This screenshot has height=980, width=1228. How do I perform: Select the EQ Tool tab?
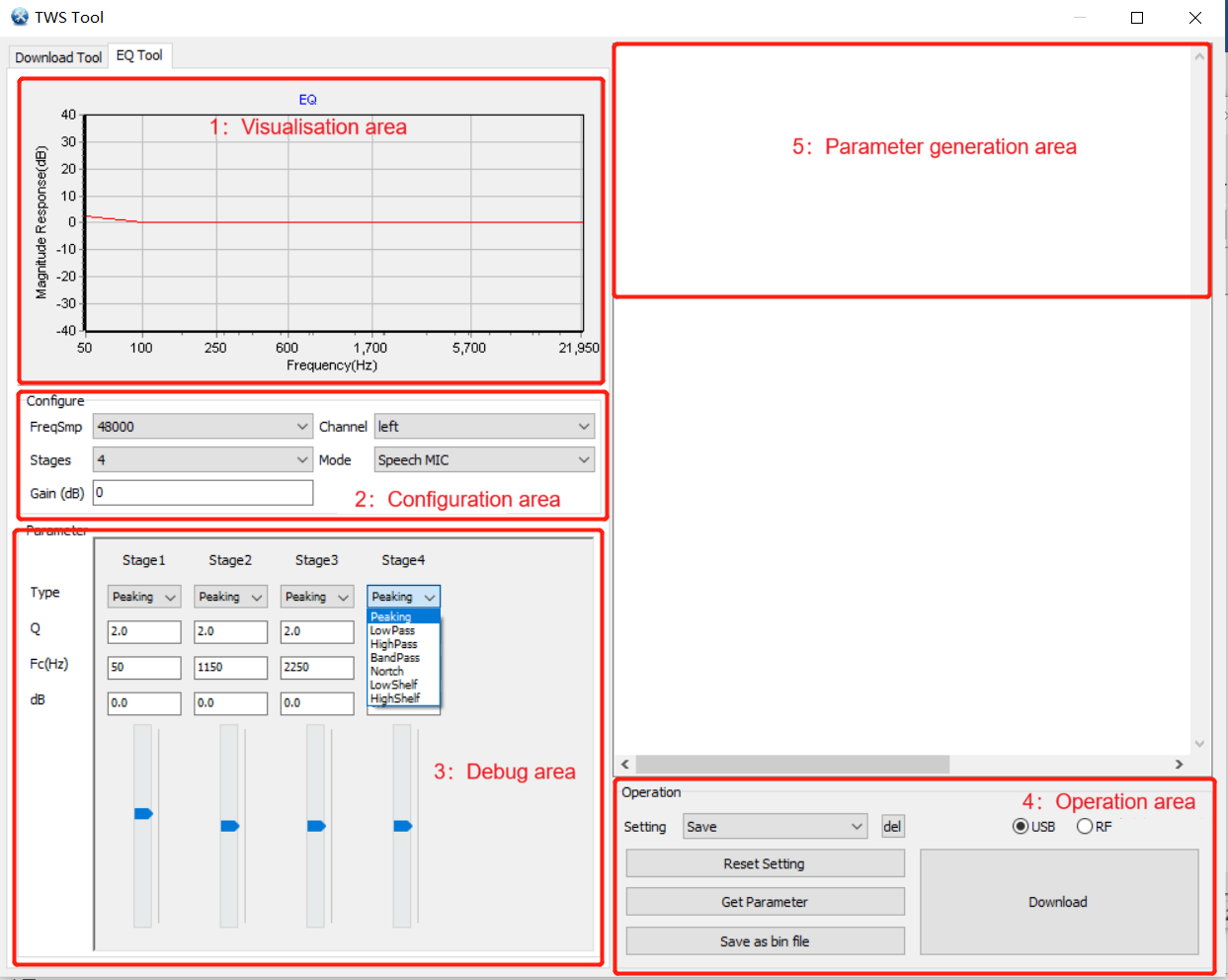[139, 55]
